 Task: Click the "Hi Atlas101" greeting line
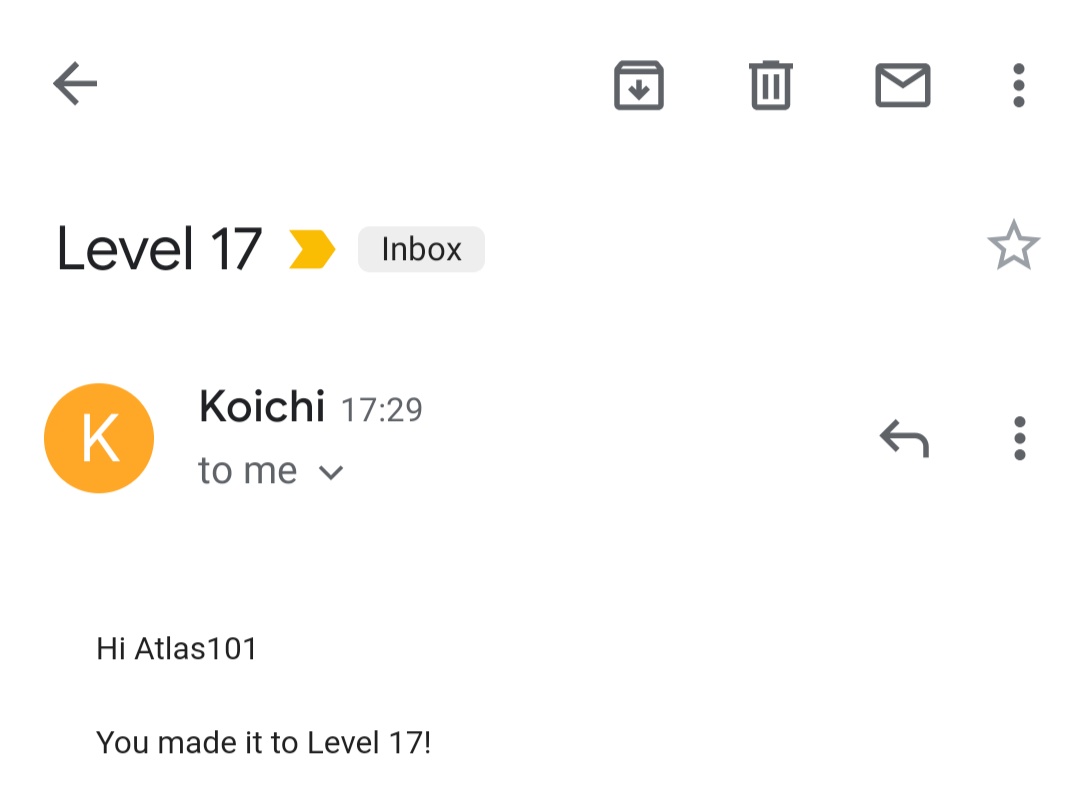pyautogui.click(x=177, y=649)
